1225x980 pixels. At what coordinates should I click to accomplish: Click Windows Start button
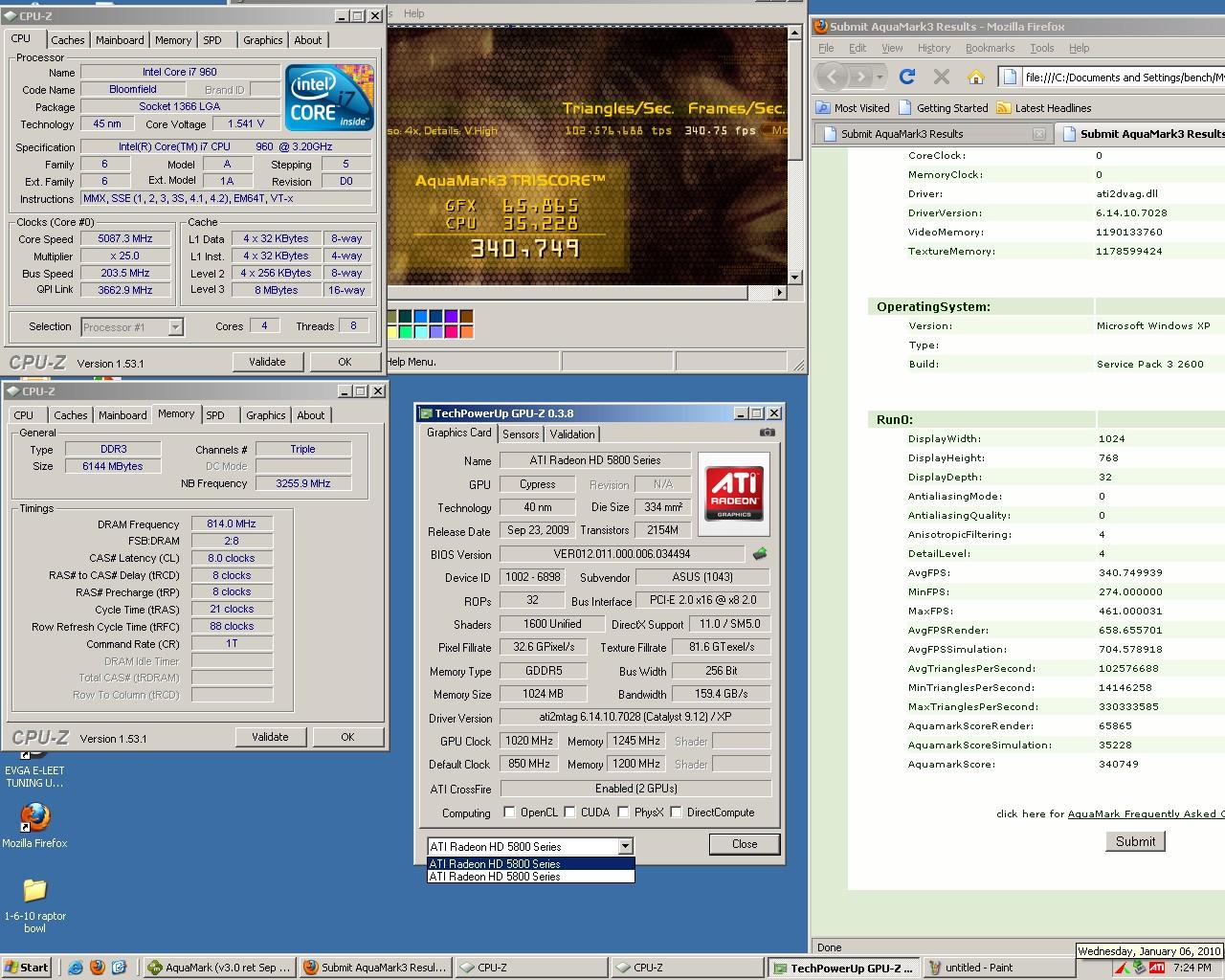click(27, 968)
